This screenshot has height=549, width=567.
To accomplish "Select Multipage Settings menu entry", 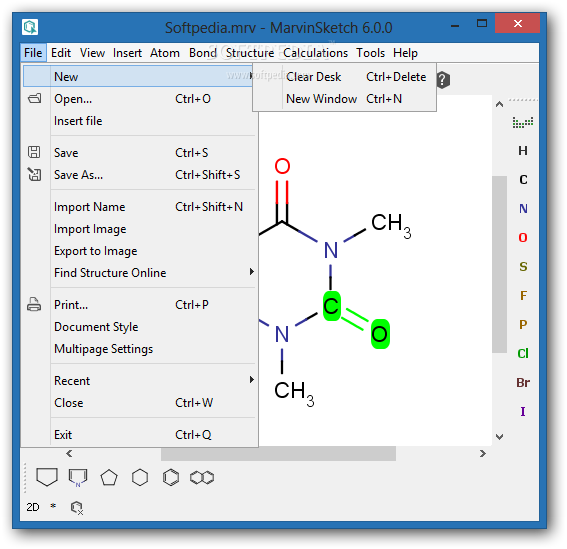I will [x=139, y=349].
